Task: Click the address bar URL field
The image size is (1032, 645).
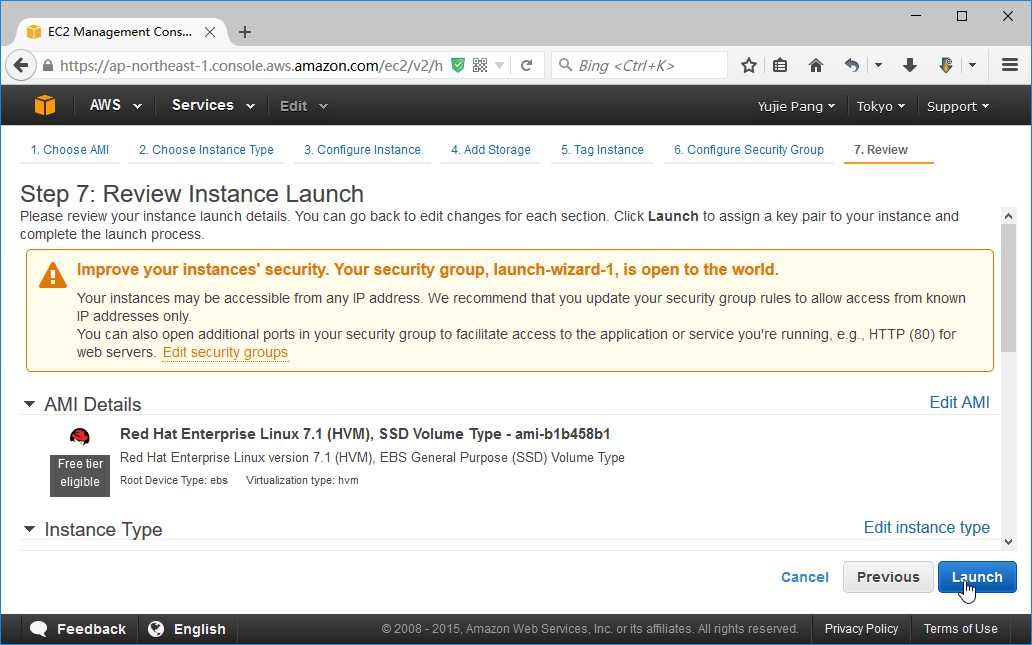Action: (x=251, y=65)
